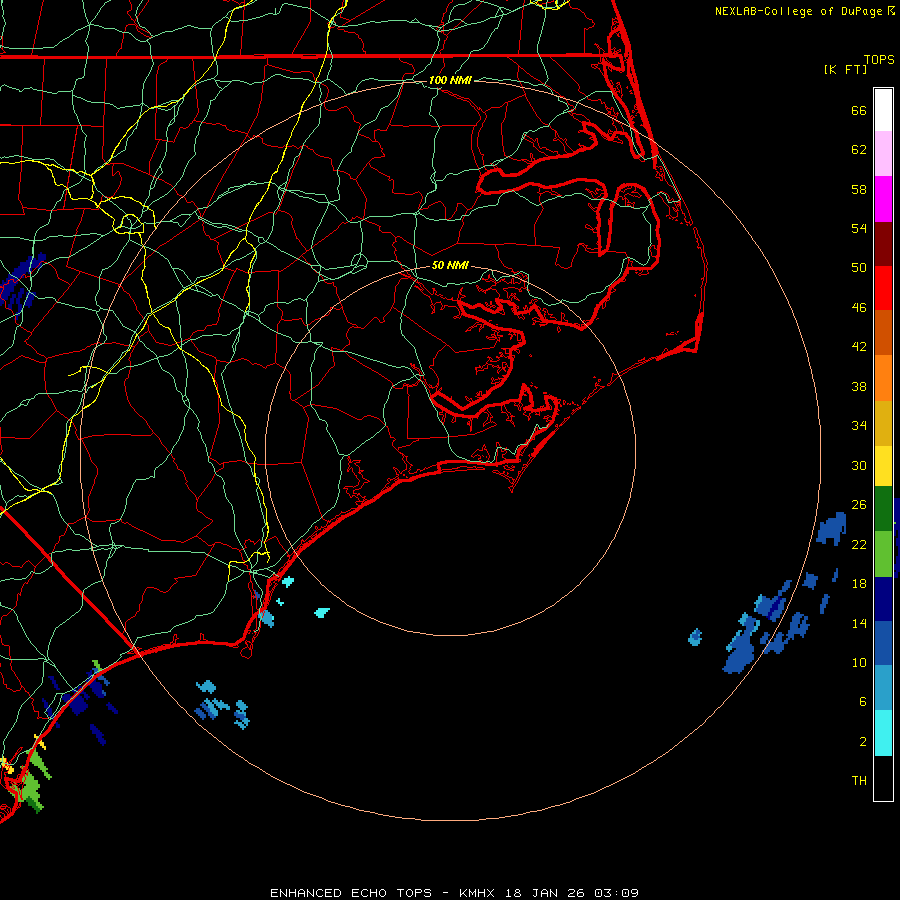The image size is (900, 900).
Task: Click the legend value 6
Action: 863,702
